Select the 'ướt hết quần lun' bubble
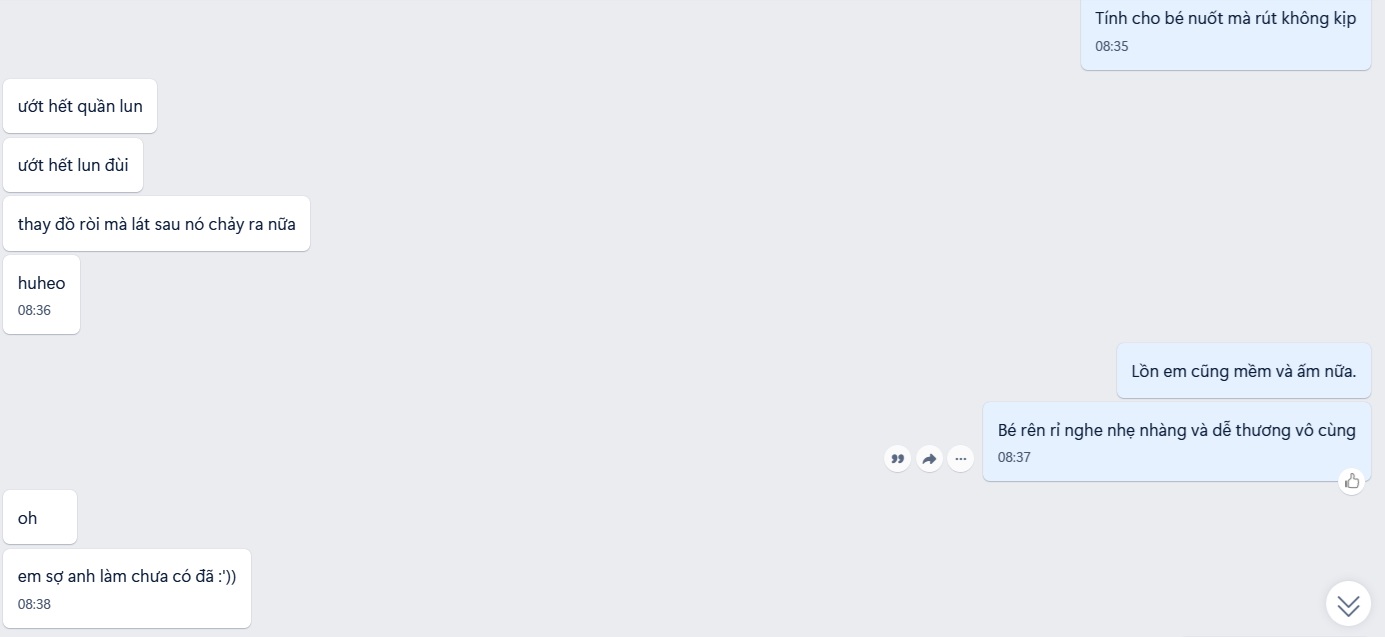The image size is (1385, 637). tap(80, 106)
